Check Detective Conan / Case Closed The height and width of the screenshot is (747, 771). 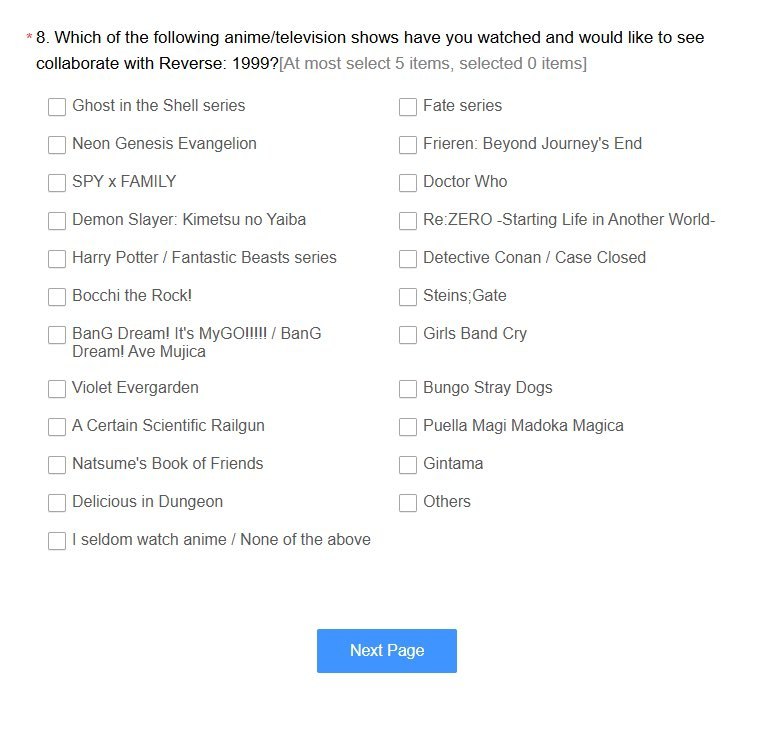pyautogui.click(x=408, y=259)
